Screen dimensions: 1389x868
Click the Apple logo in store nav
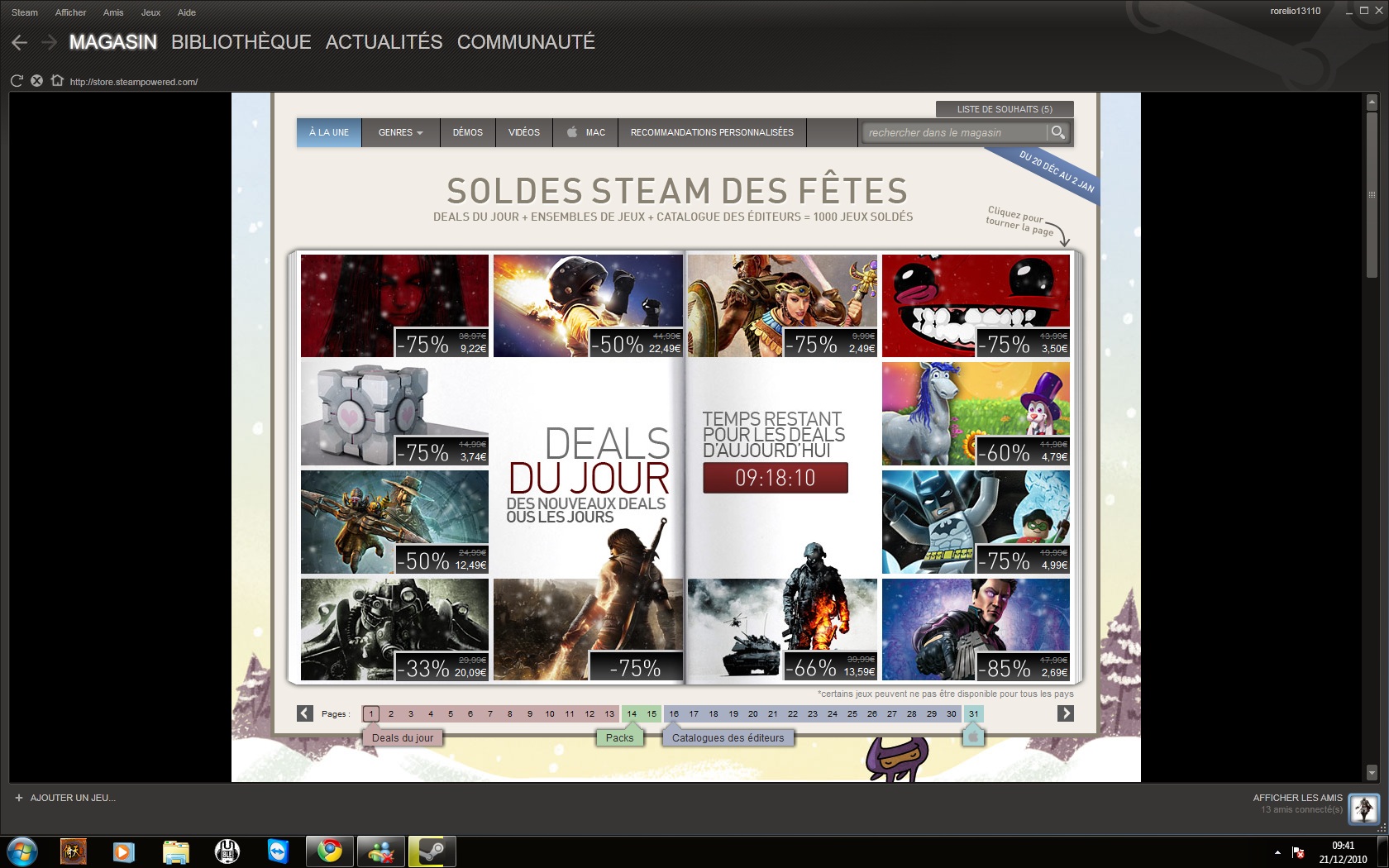click(571, 132)
